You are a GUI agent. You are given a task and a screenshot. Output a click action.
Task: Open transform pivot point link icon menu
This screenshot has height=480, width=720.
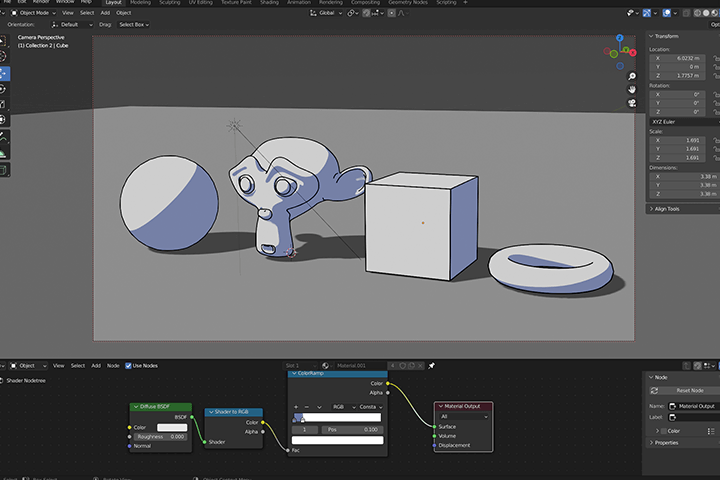353,13
